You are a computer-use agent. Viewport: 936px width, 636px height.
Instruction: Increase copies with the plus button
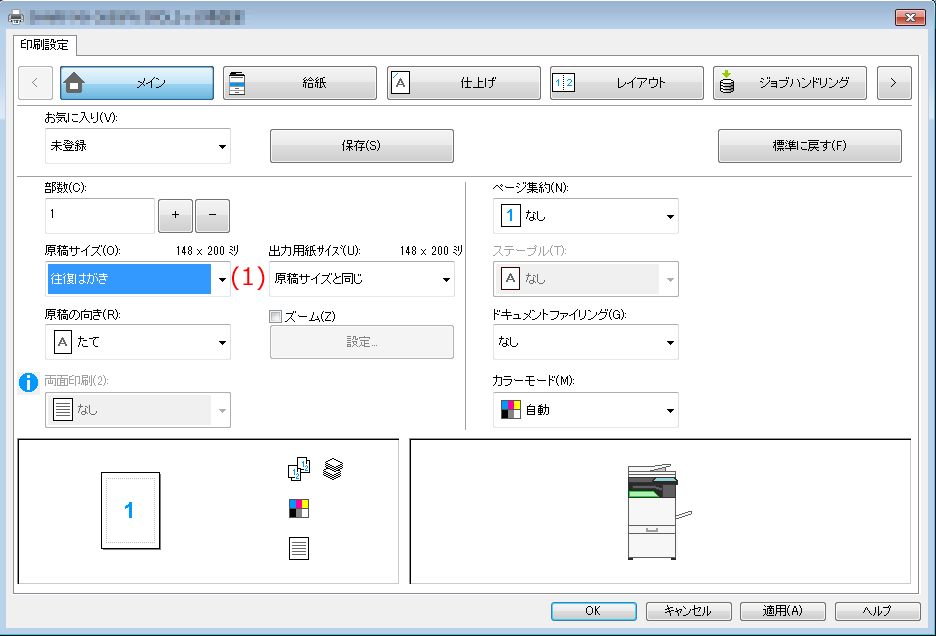[x=175, y=215]
